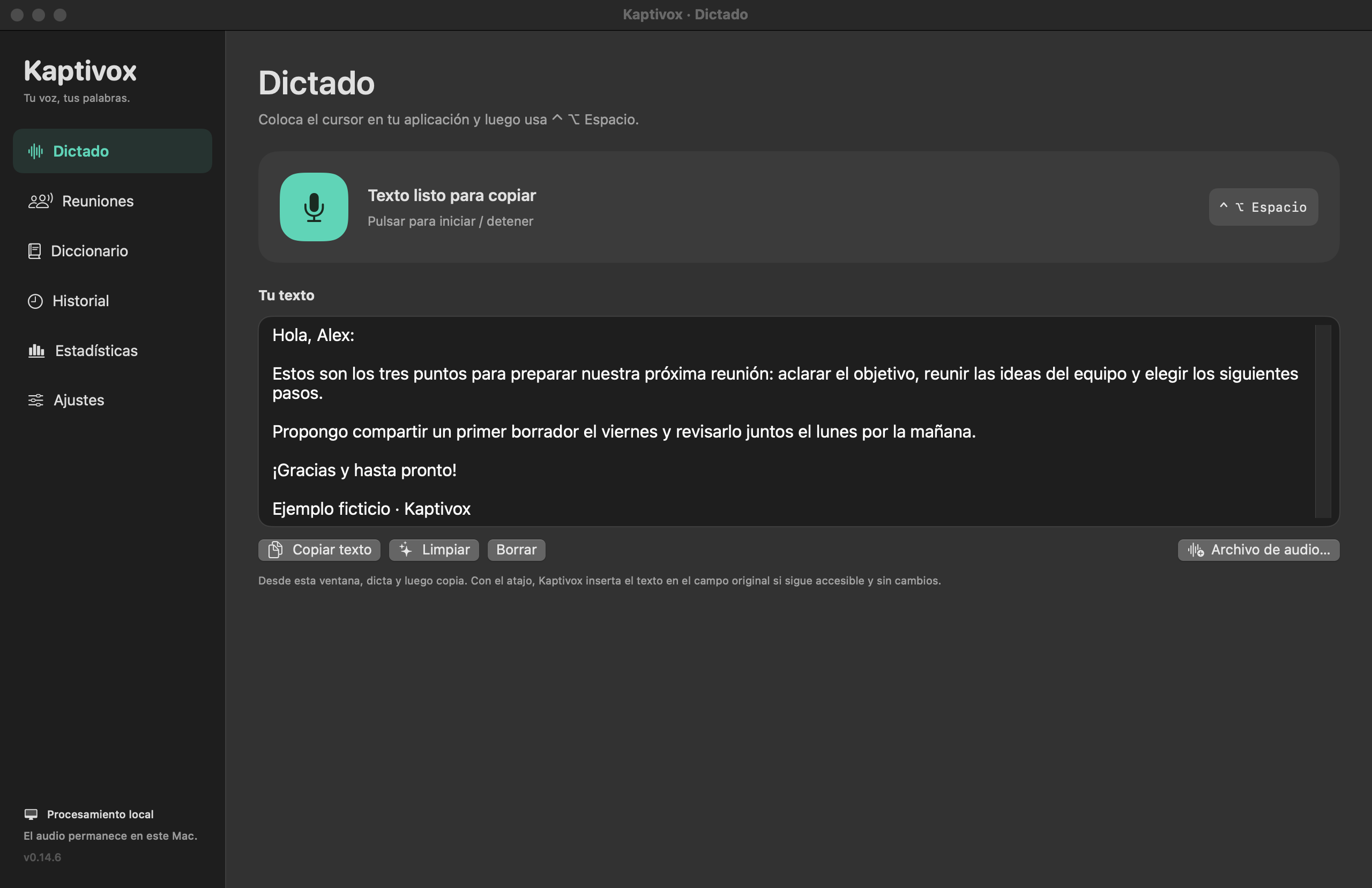1372x888 pixels.
Task: Open the Ajustes sliders icon
Action: point(36,400)
